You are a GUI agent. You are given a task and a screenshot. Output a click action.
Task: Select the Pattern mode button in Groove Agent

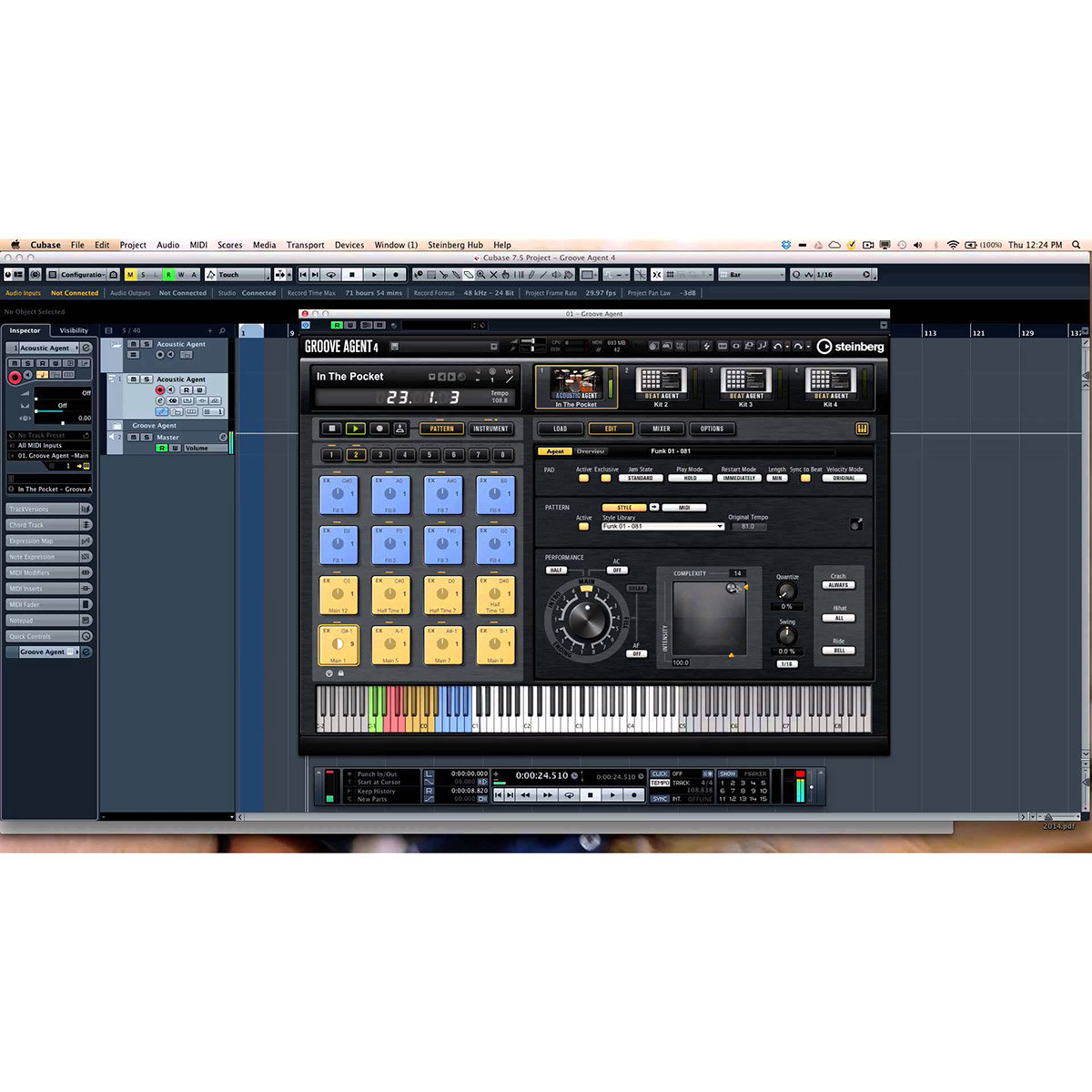tap(441, 429)
